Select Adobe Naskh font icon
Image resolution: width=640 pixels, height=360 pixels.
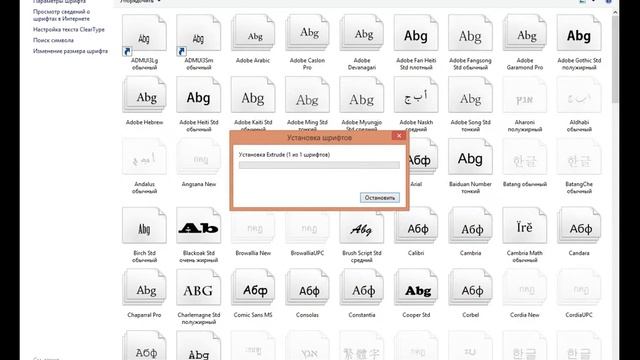pyautogui.click(x=416, y=95)
